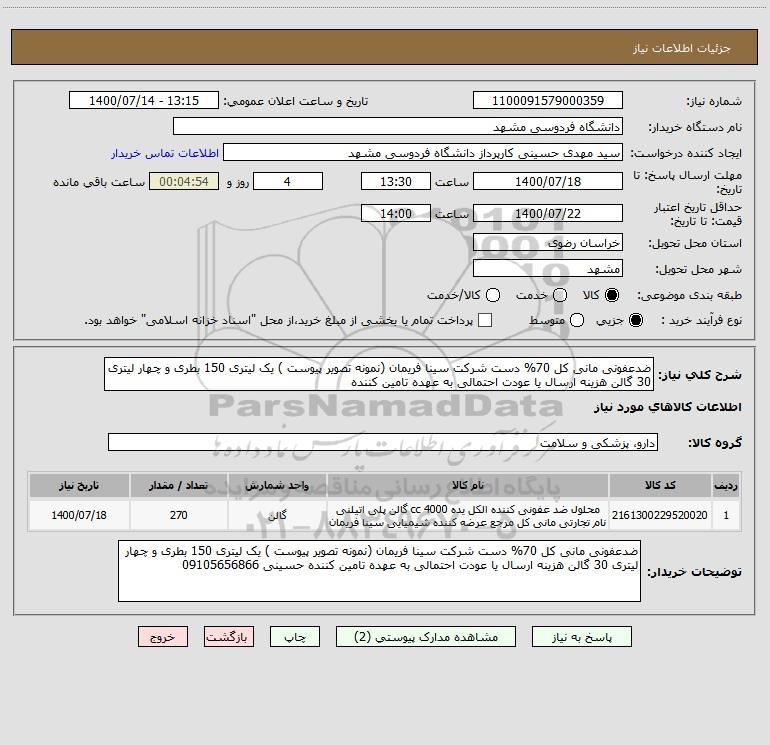Click the نام کالا column header
This screenshot has height=745, width=770.
coord(468,486)
